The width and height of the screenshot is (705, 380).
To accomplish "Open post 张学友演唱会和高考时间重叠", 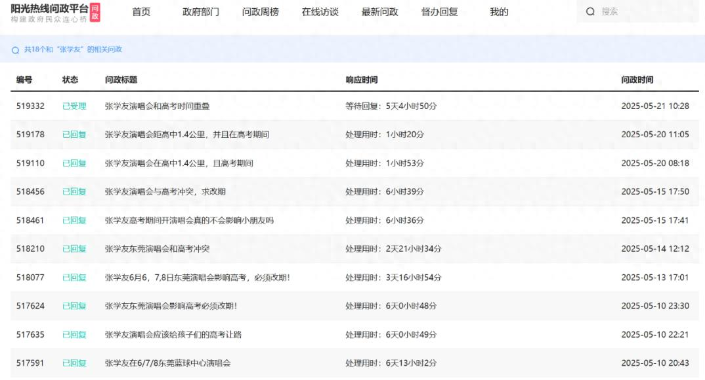I will click(x=157, y=106).
